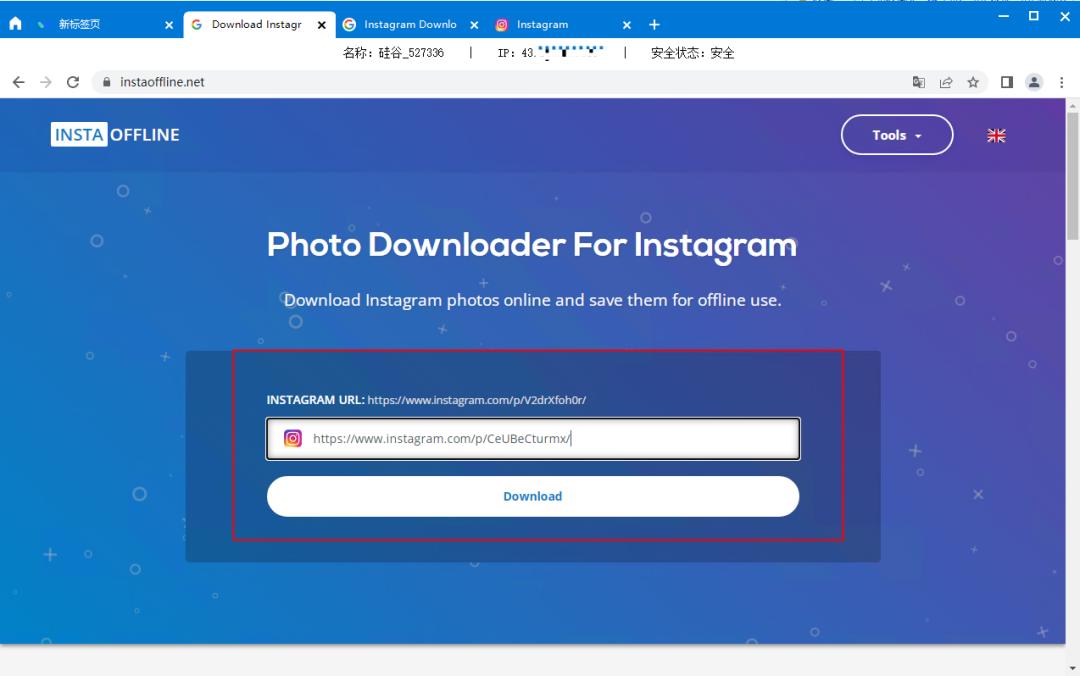Open the share icon in address bar
This screenshot has width=1080, height=676.
coord(945,82)
